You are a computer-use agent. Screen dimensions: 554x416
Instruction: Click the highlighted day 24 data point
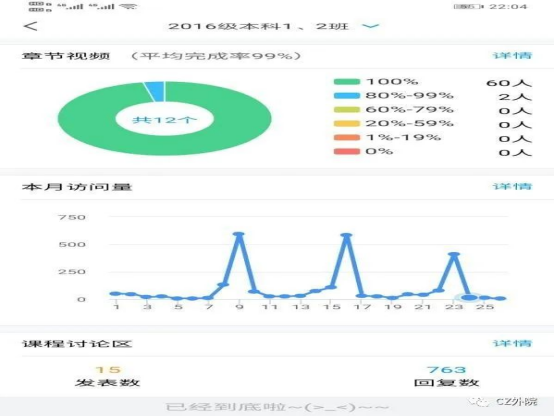[x=469, y=298]
